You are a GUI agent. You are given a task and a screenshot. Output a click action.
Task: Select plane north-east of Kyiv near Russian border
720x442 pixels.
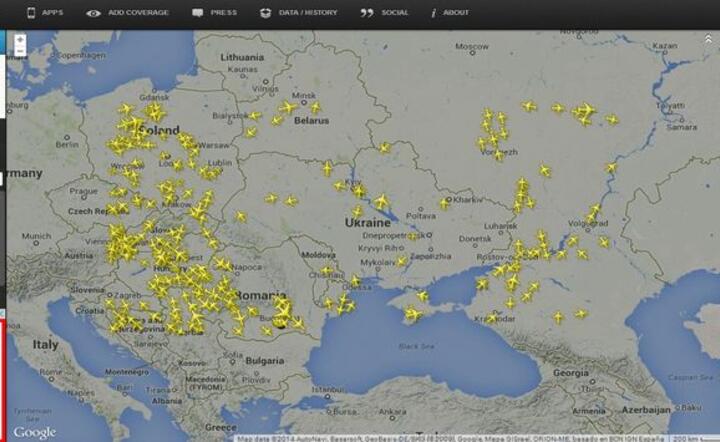point(384,148)
